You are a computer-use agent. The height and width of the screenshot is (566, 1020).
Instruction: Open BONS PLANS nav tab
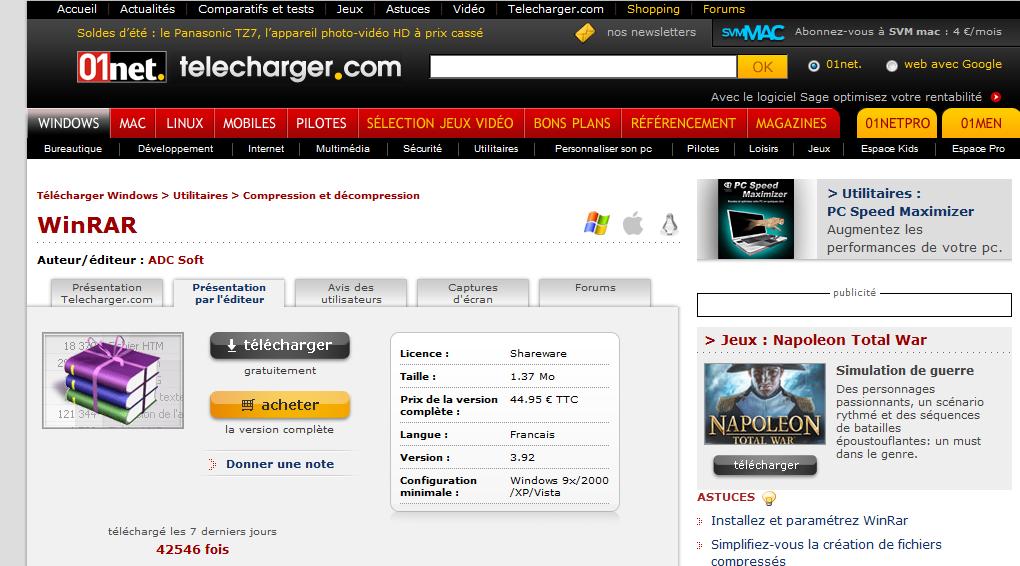[x=572, y=123]
